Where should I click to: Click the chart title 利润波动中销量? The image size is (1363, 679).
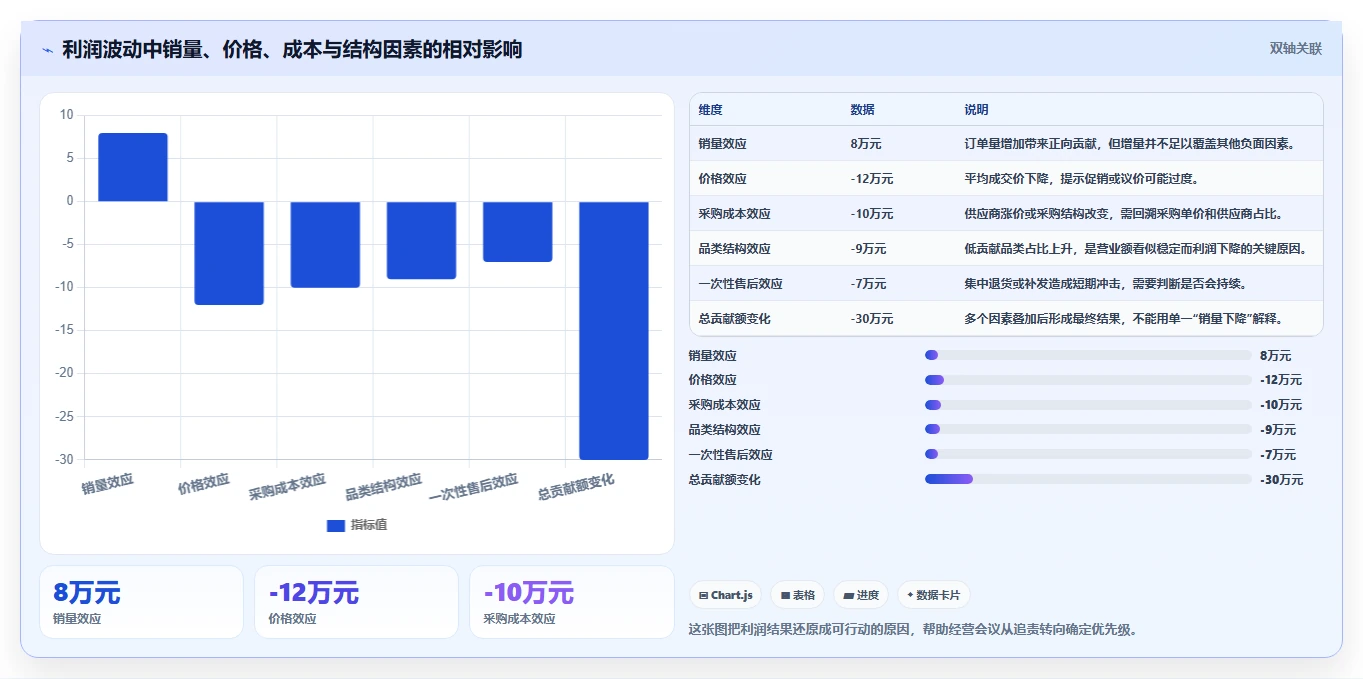(x=292, y=50)
